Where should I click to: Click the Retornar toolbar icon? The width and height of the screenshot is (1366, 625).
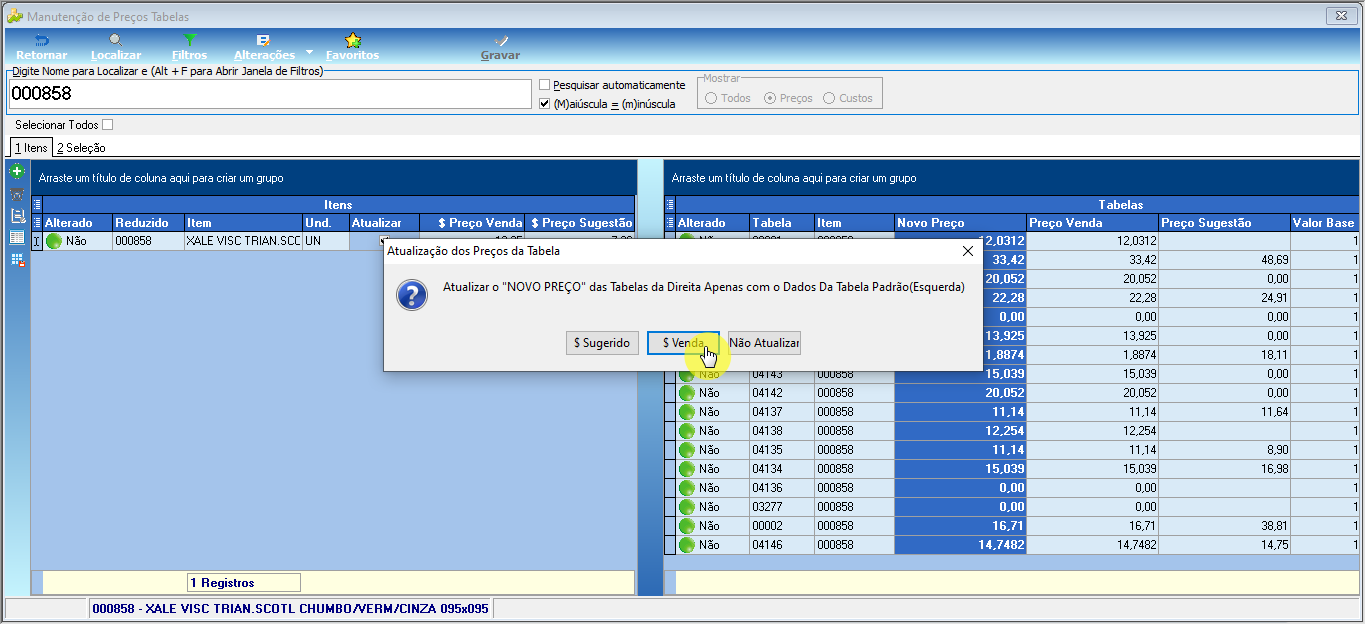pyautogui.click(x=41, y=46)
